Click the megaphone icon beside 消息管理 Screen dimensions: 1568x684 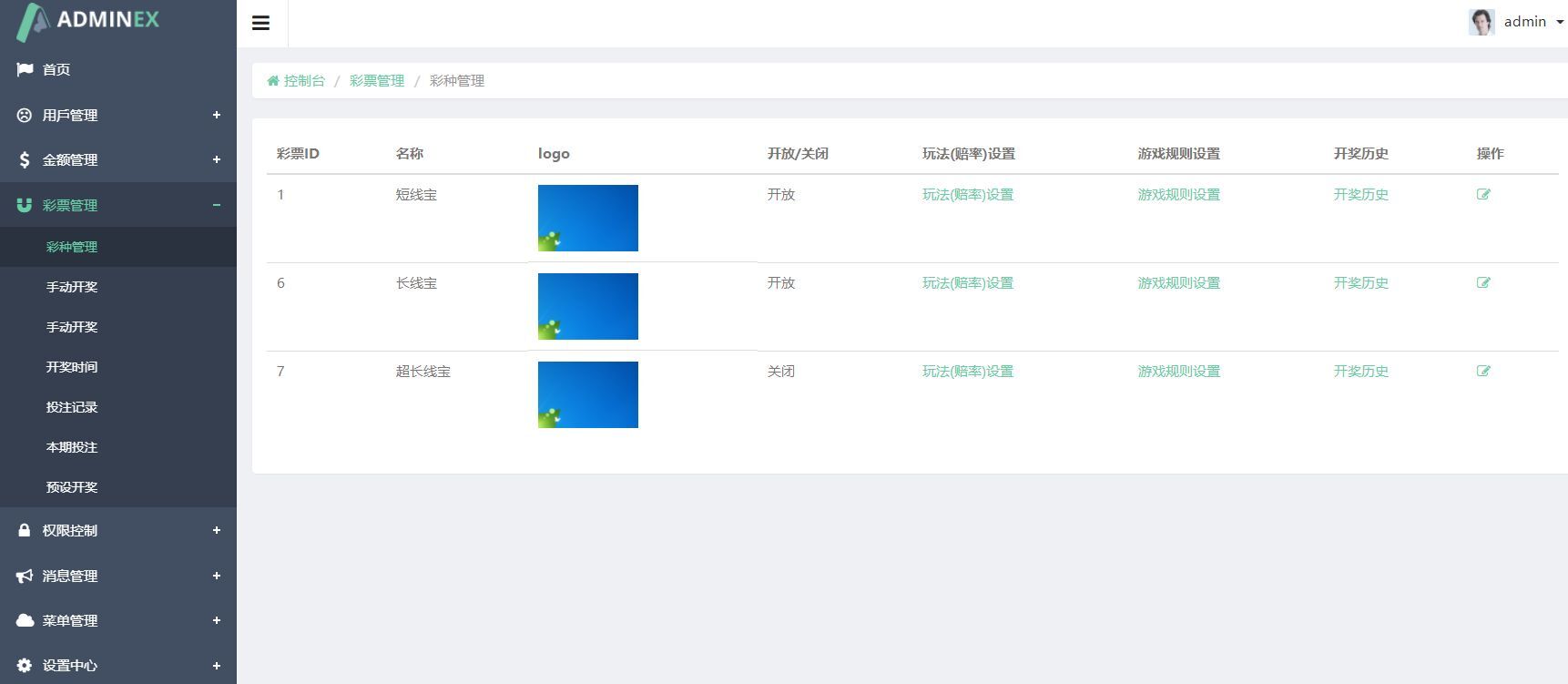[25, 576]
